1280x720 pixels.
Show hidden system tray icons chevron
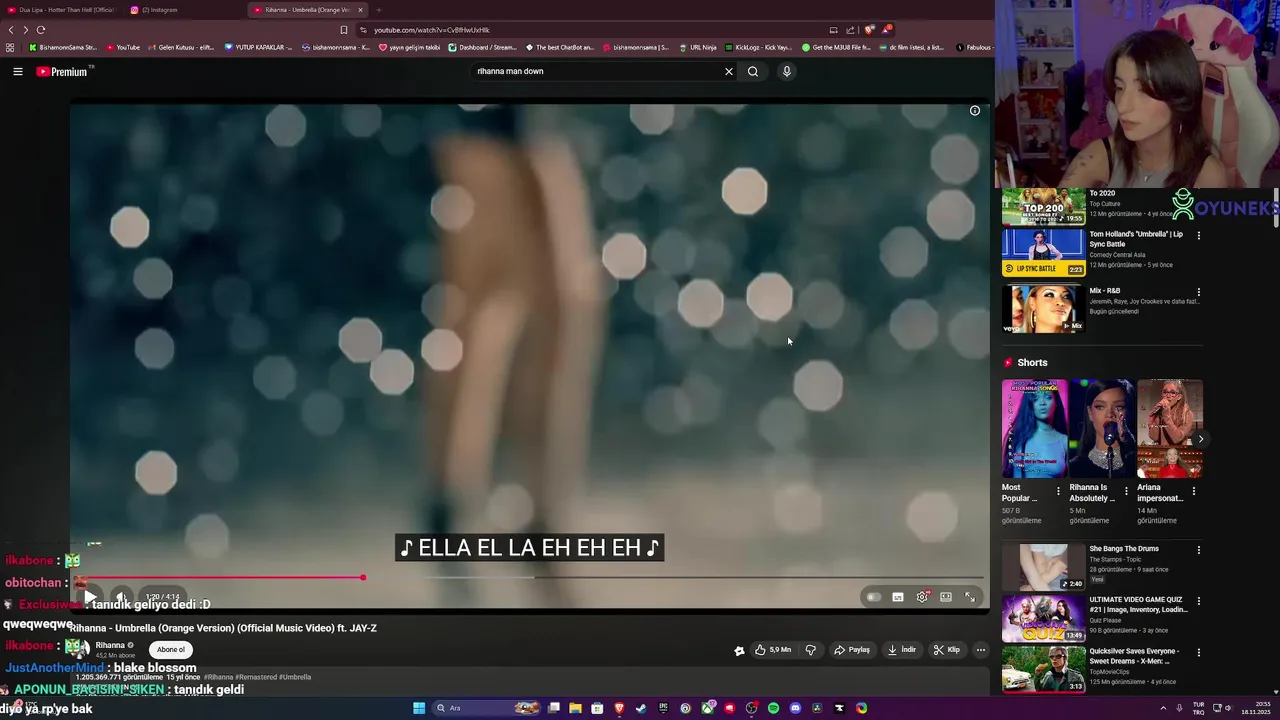coord(1165,708)
